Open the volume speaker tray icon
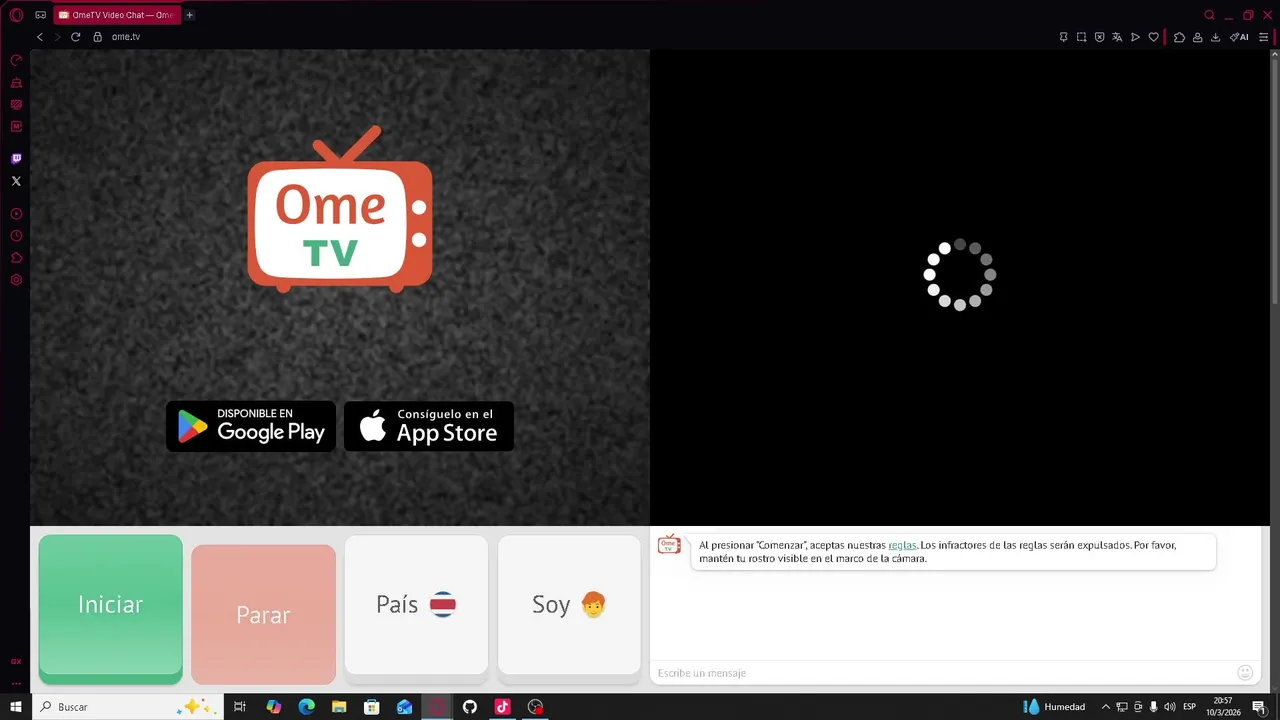 [x=1169, y=707]
